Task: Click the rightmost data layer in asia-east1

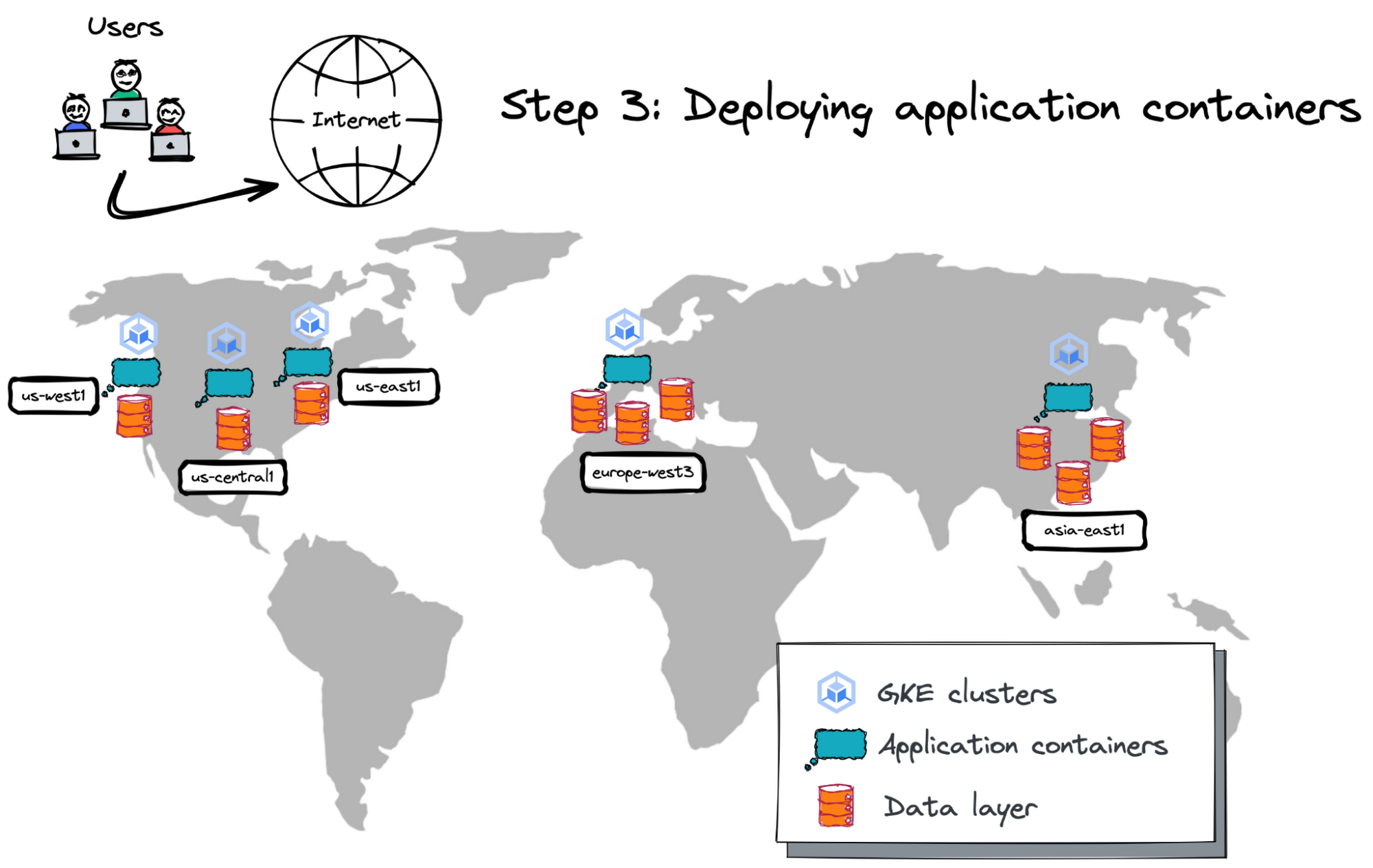Action: (1107, 440)
